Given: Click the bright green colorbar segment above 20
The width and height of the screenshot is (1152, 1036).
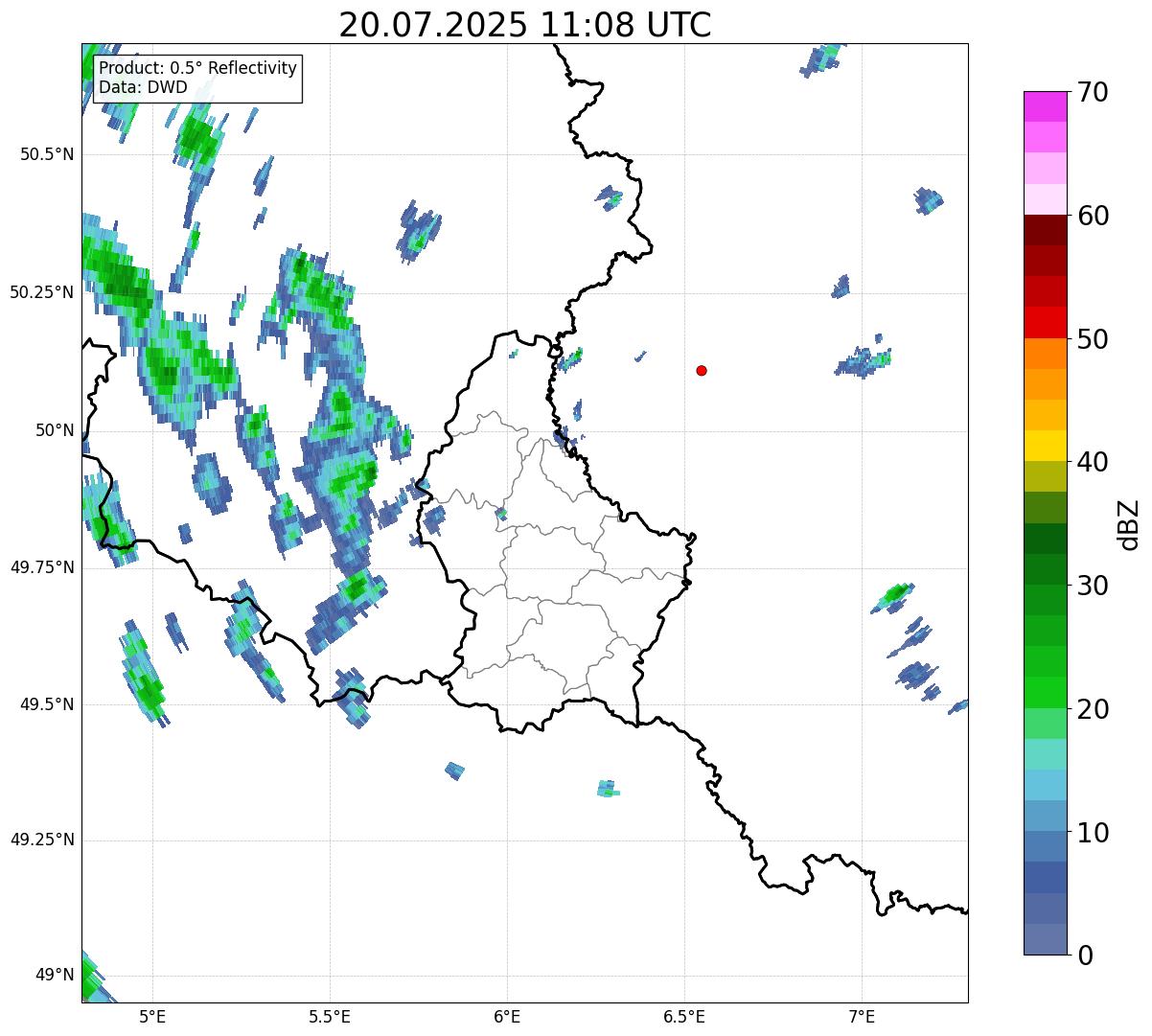Looking at the screenshot, I should (x=1045, y=693).
